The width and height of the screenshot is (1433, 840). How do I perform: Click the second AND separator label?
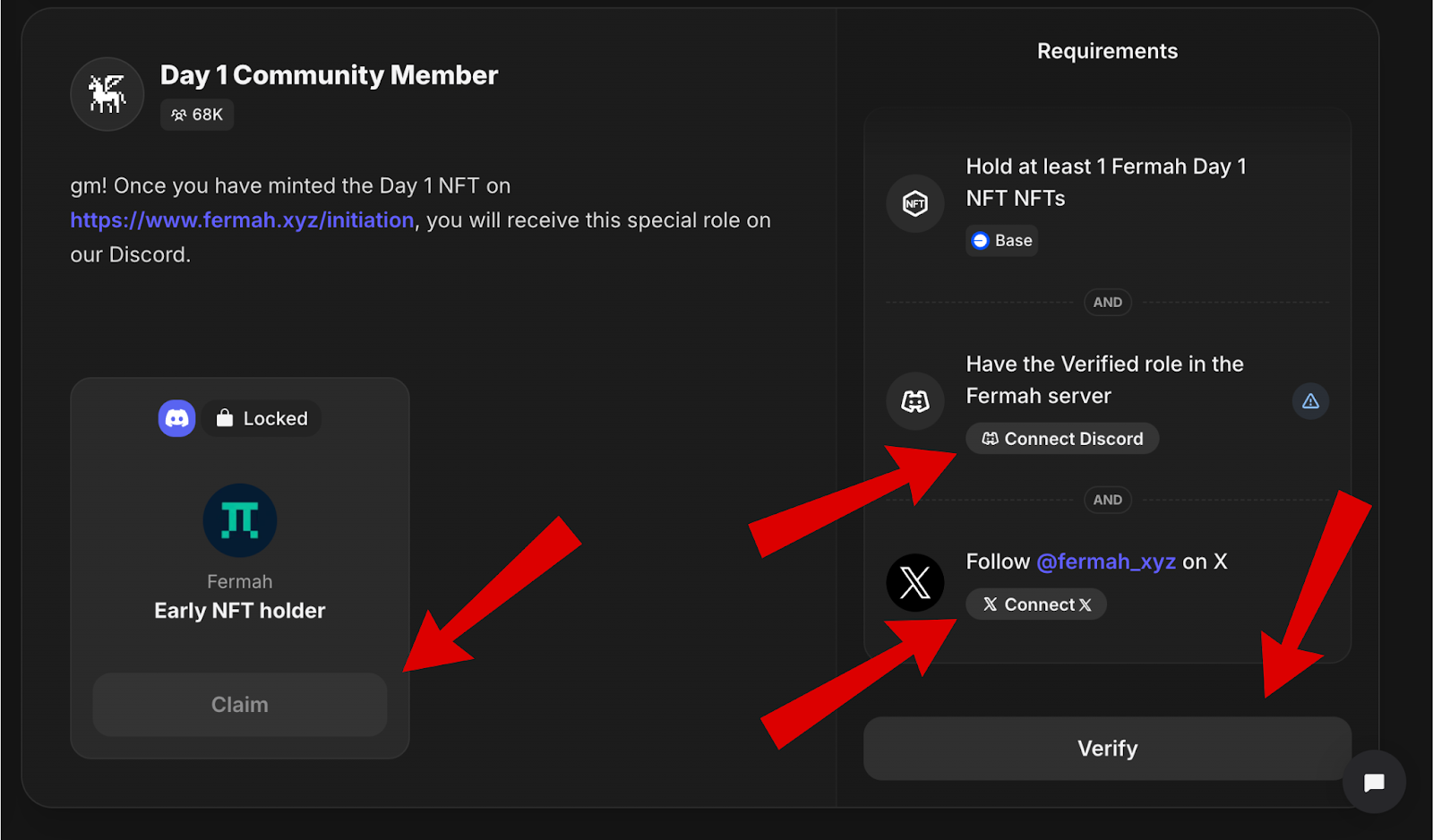click(1108, 500)
